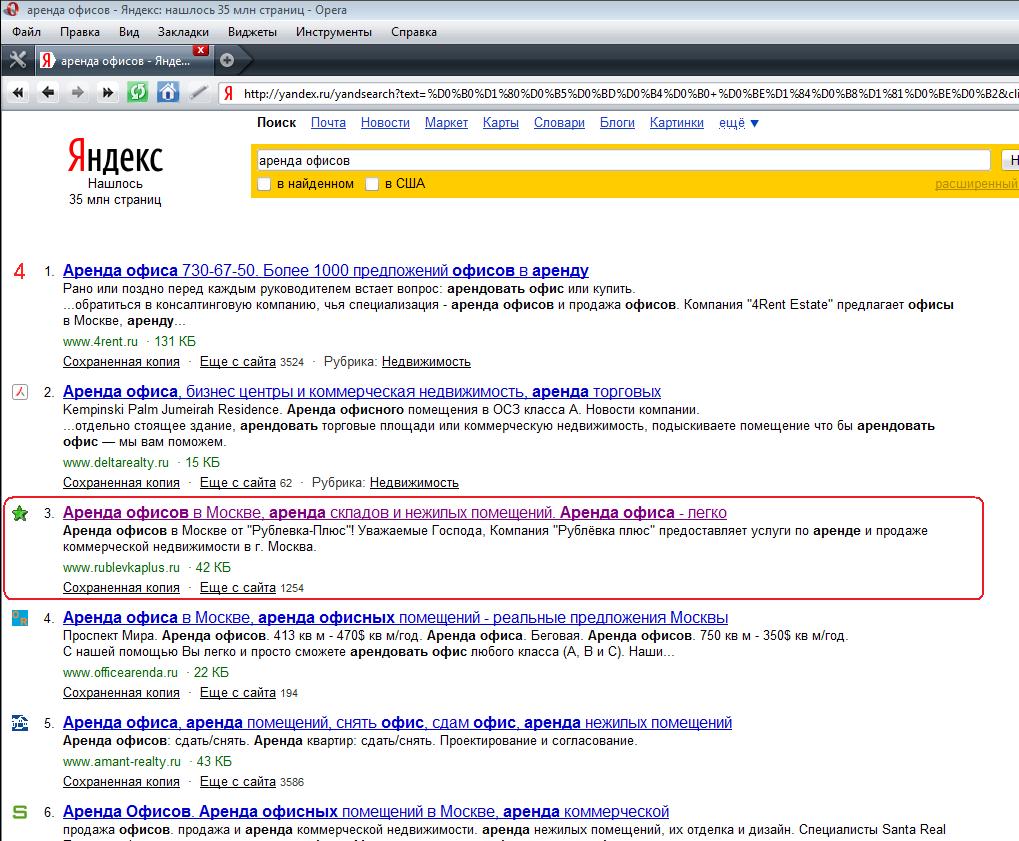
Task: Open the Вид menu
Action: 129,32
